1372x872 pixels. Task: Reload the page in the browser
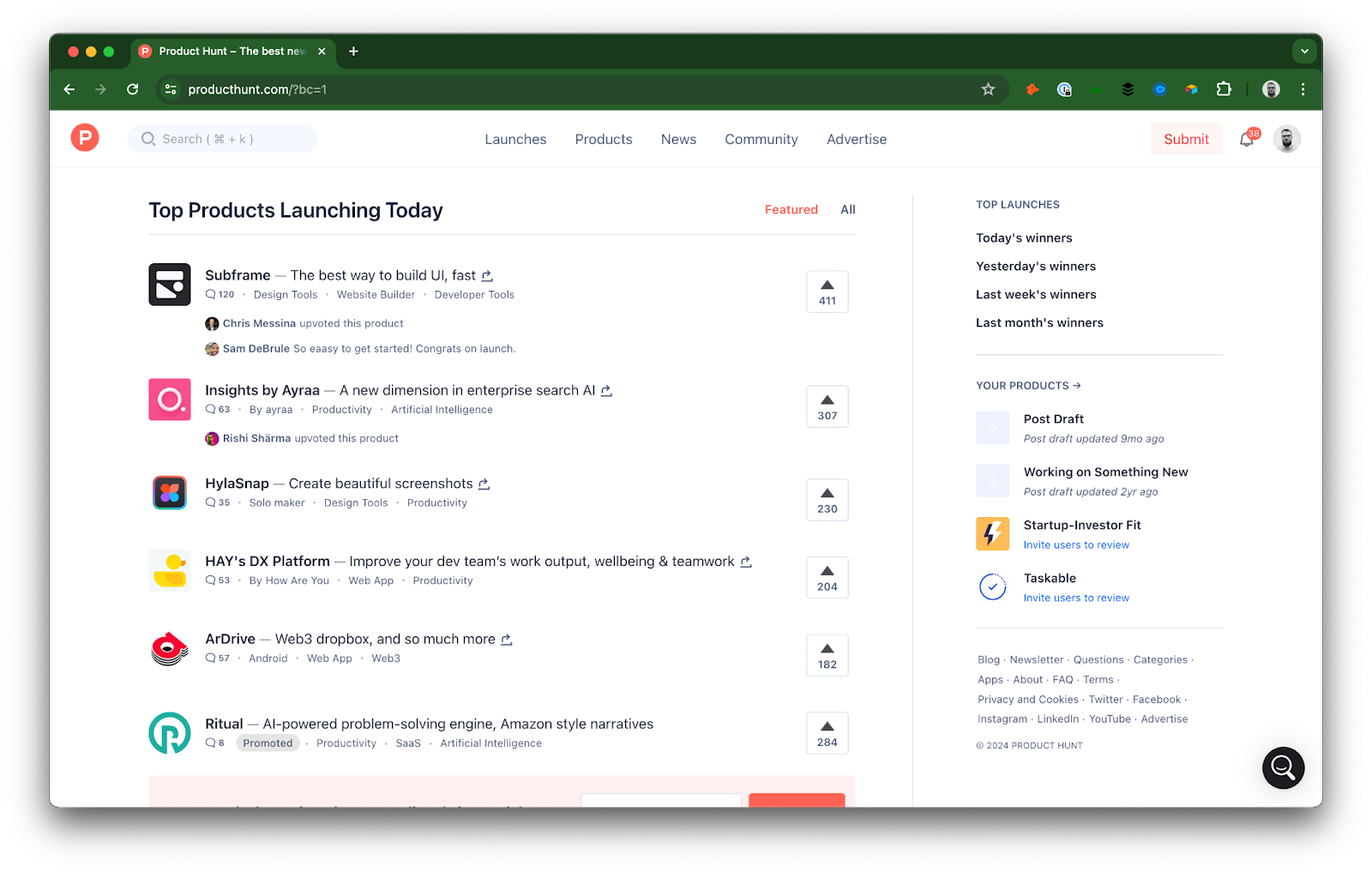point(133,89)
